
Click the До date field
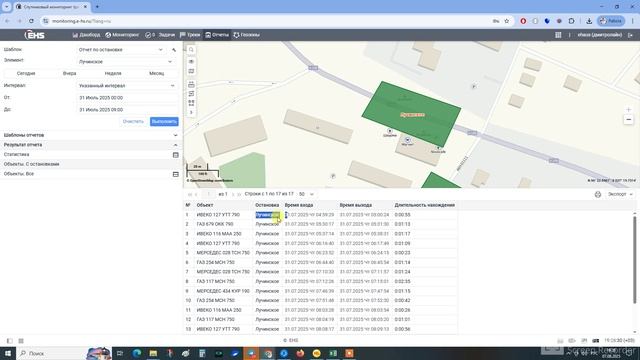[x=127, y=110]
